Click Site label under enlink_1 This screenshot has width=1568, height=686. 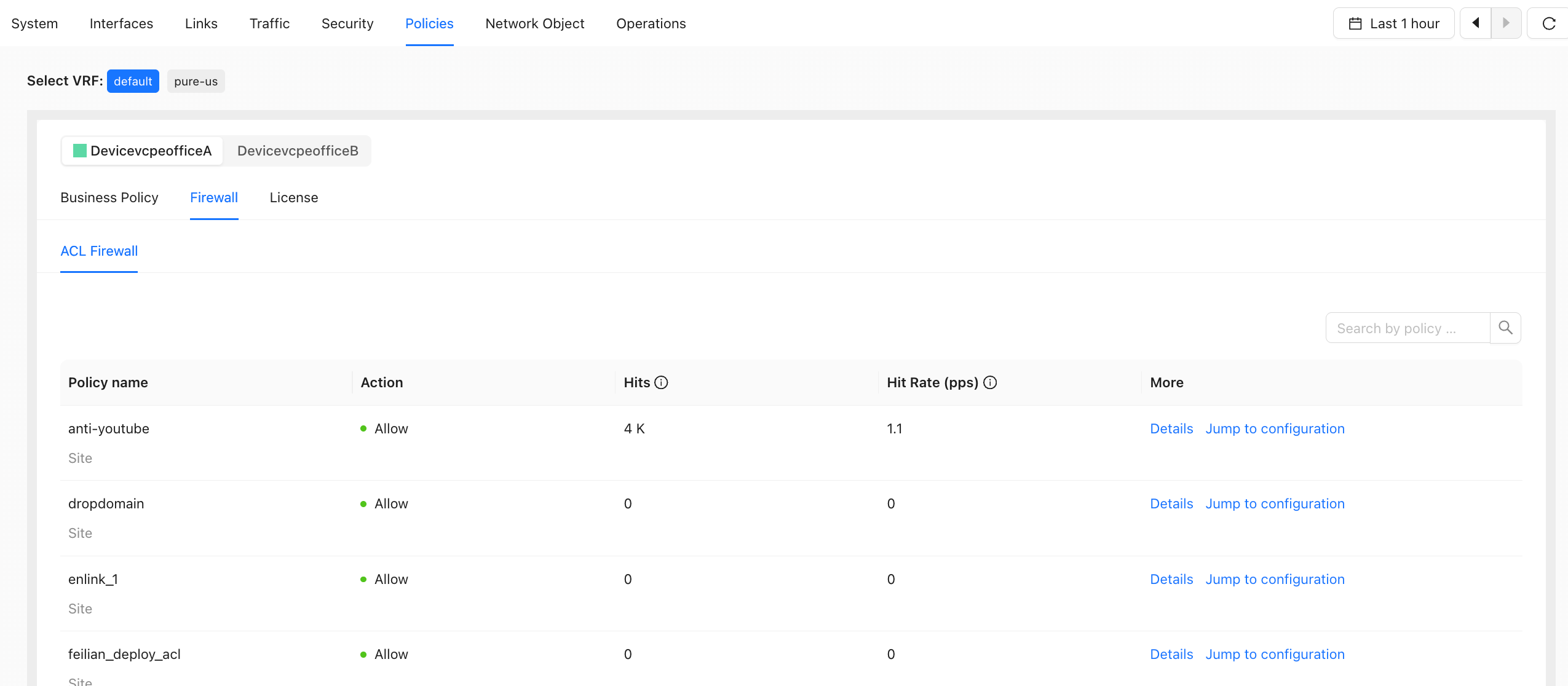[80, 609]
